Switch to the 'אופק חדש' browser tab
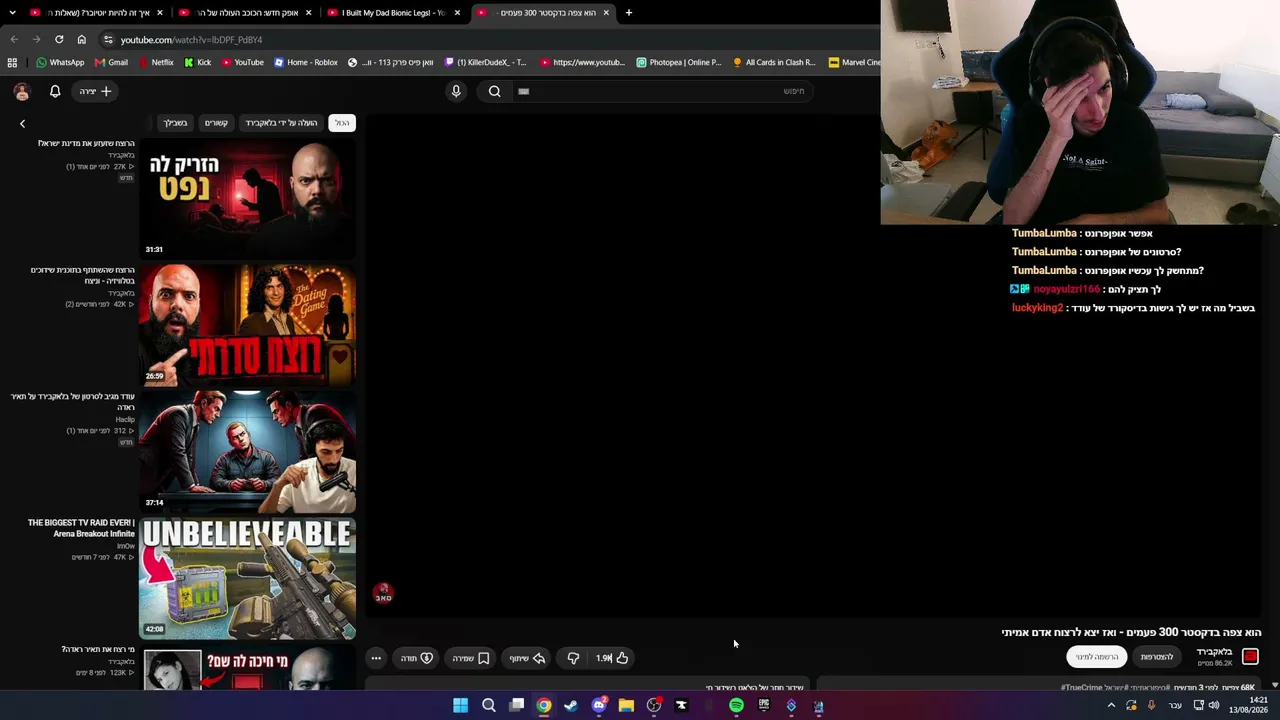This screenshot has width=1280, height=720. tap(246, 12)
